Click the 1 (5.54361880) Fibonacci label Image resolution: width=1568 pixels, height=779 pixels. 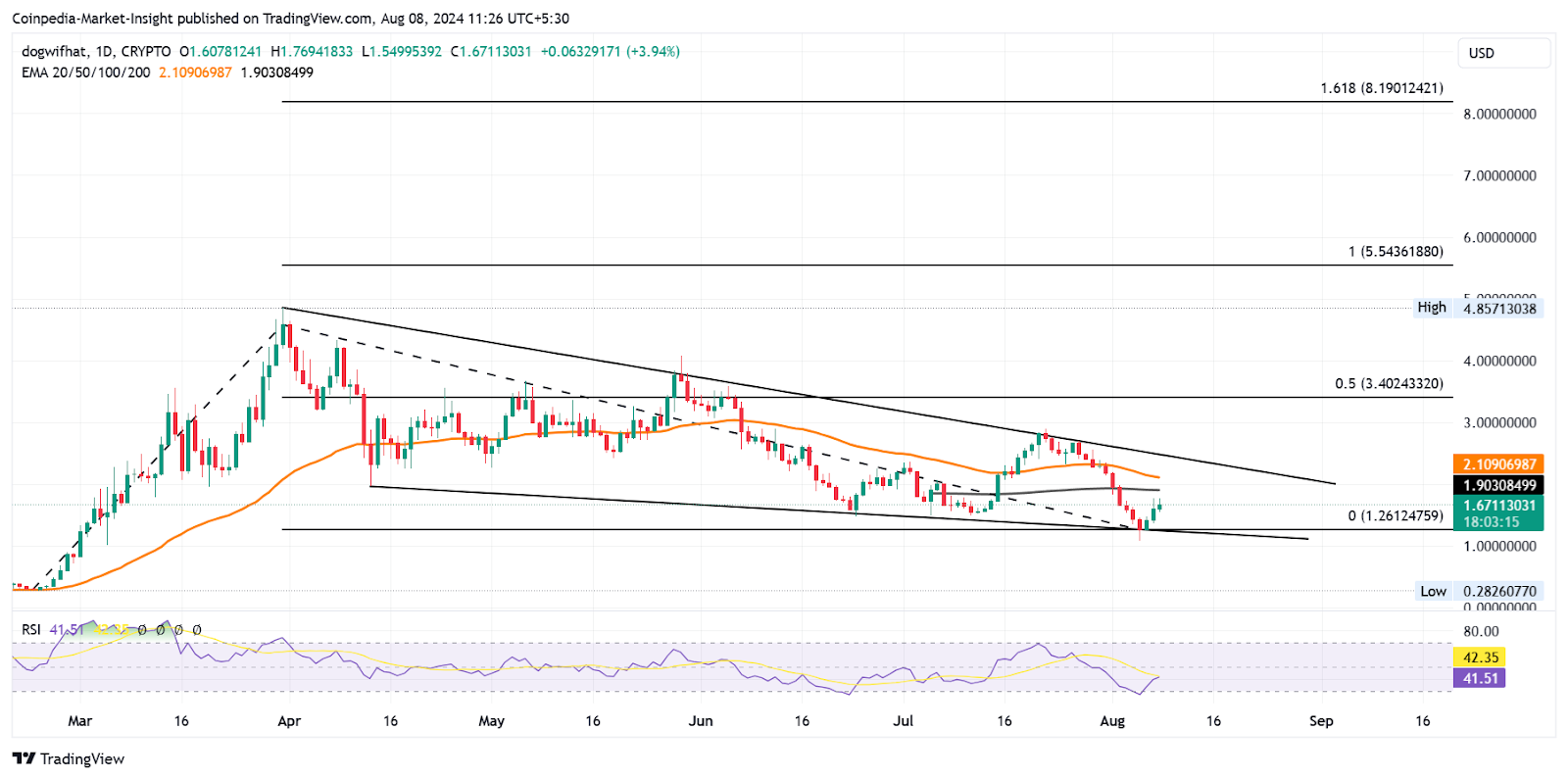[1396, 252]
